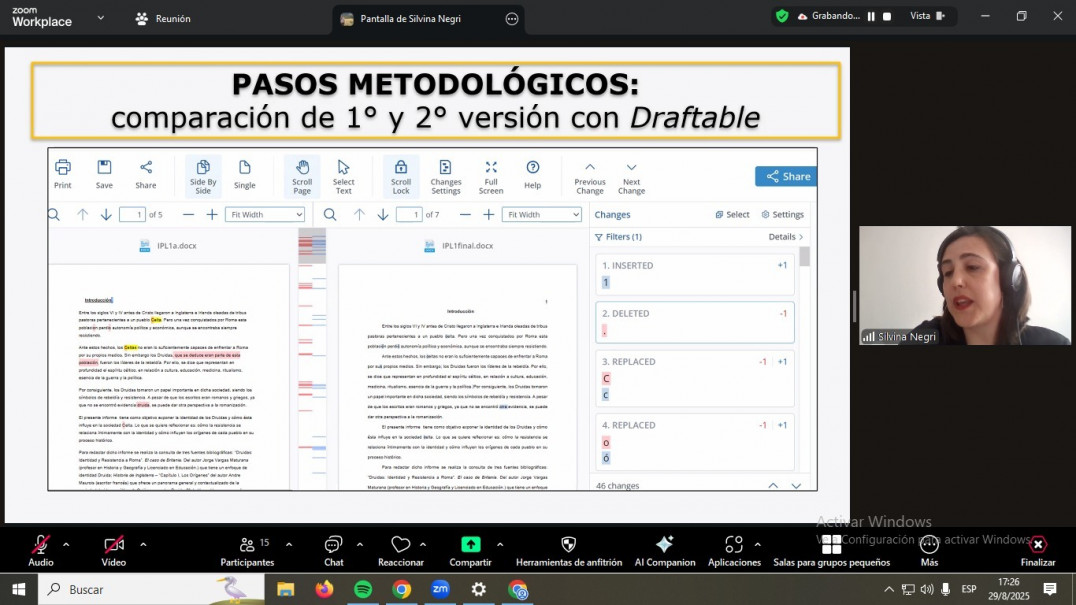Open Salas para grupos pequeños

(x=831, y=551)
